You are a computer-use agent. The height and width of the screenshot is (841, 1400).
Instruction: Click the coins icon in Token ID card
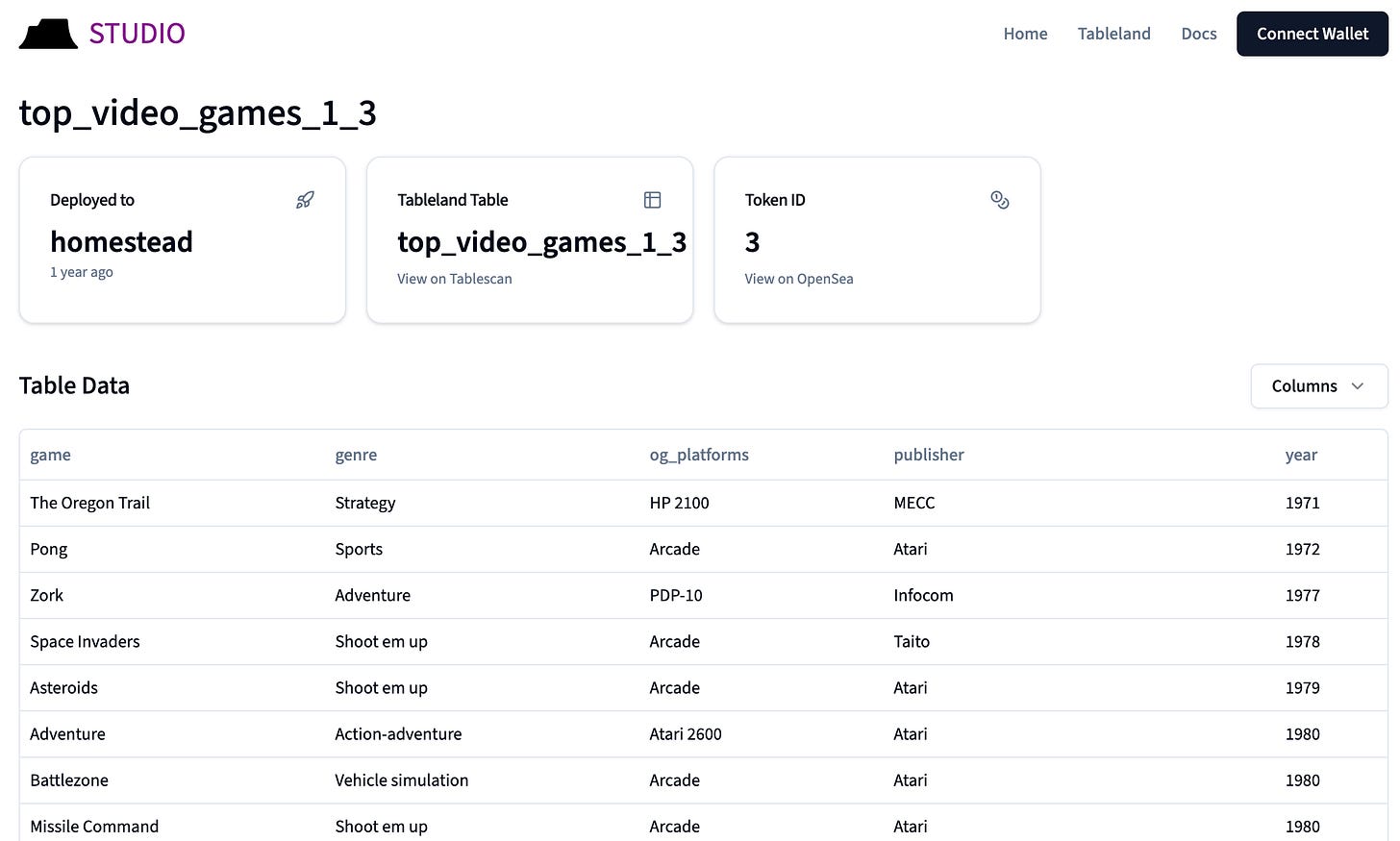pos(1000,200)
